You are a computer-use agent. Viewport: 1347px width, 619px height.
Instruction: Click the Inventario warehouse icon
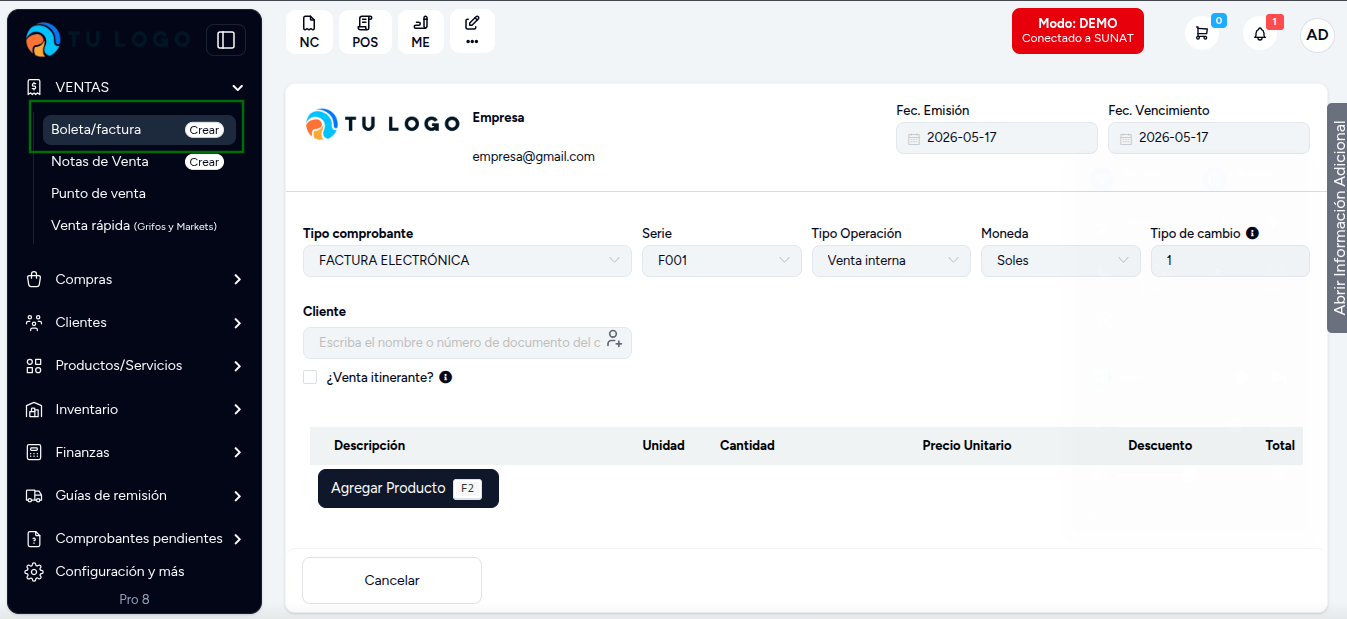(x=34, y=409)
